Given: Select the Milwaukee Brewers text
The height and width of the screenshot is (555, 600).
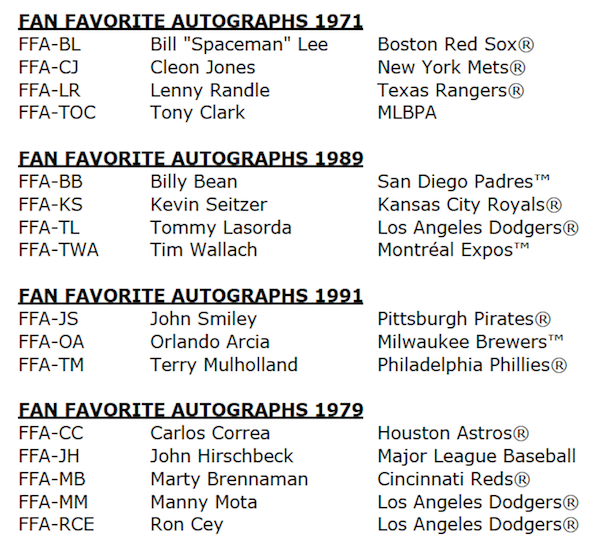Looking at the screenshot, I should click(470, 342).
